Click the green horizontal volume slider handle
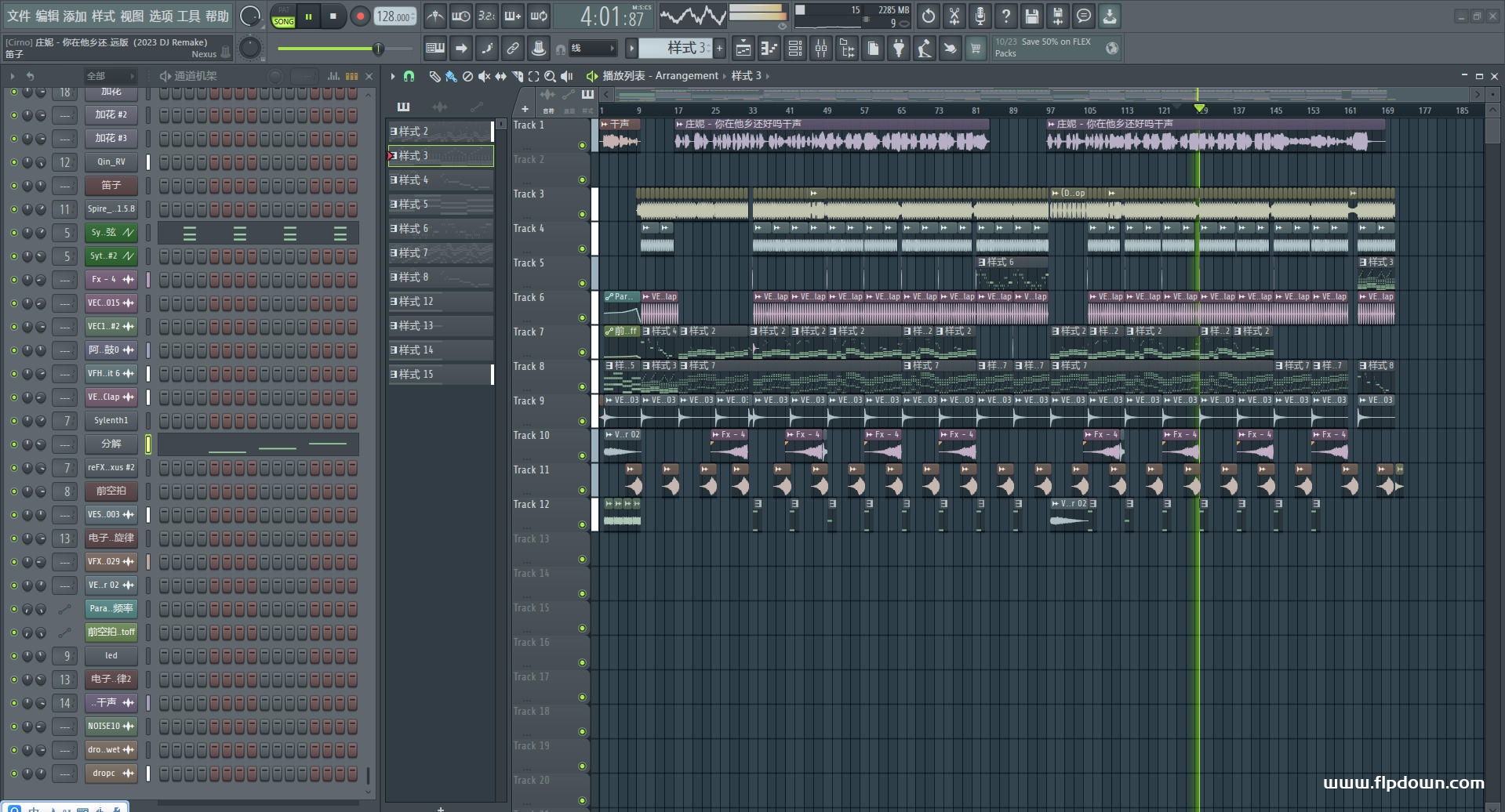 (378, 49)
